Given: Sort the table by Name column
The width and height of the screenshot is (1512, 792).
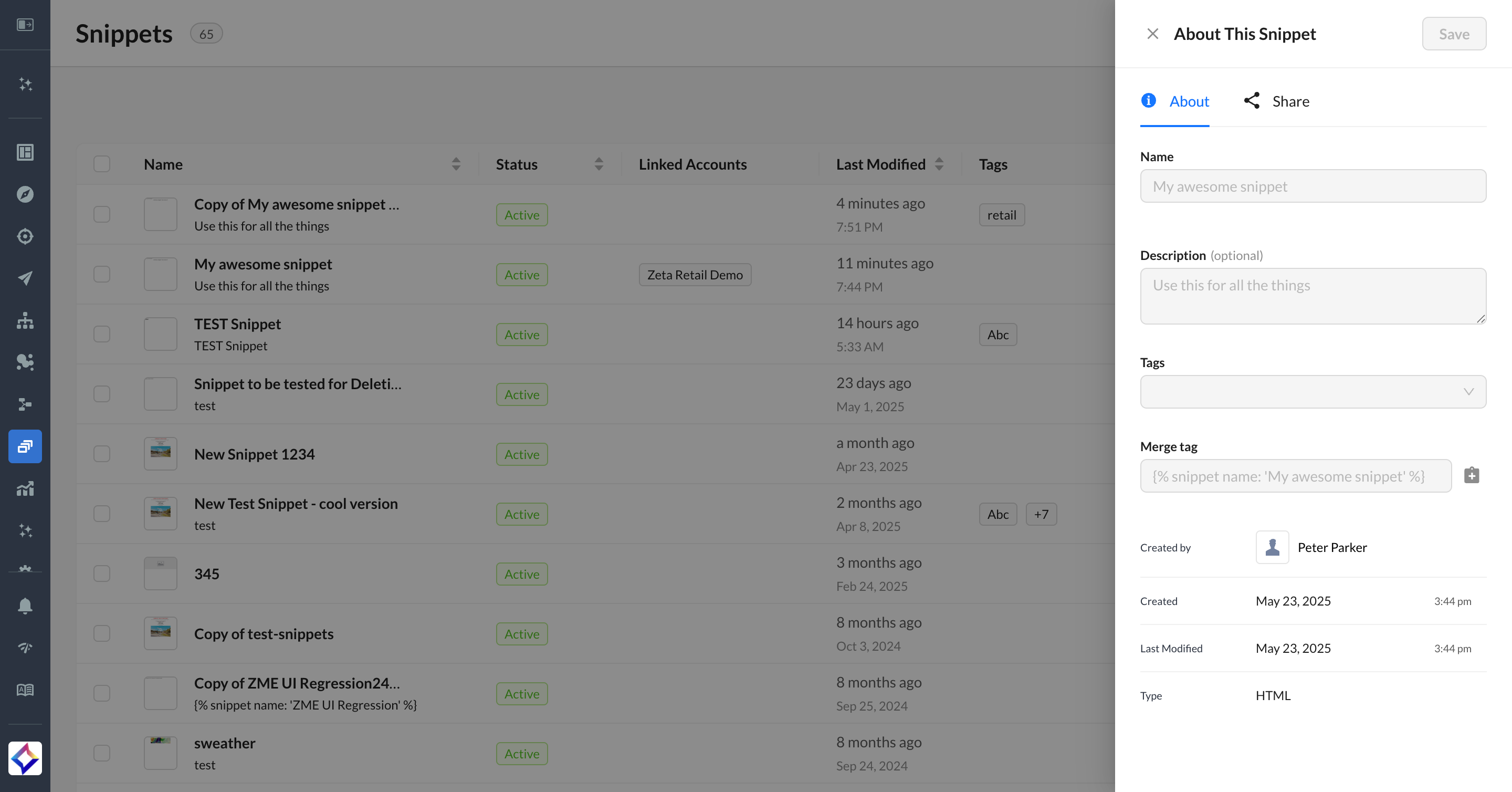Looking at the screenshot, I should 456,164.
